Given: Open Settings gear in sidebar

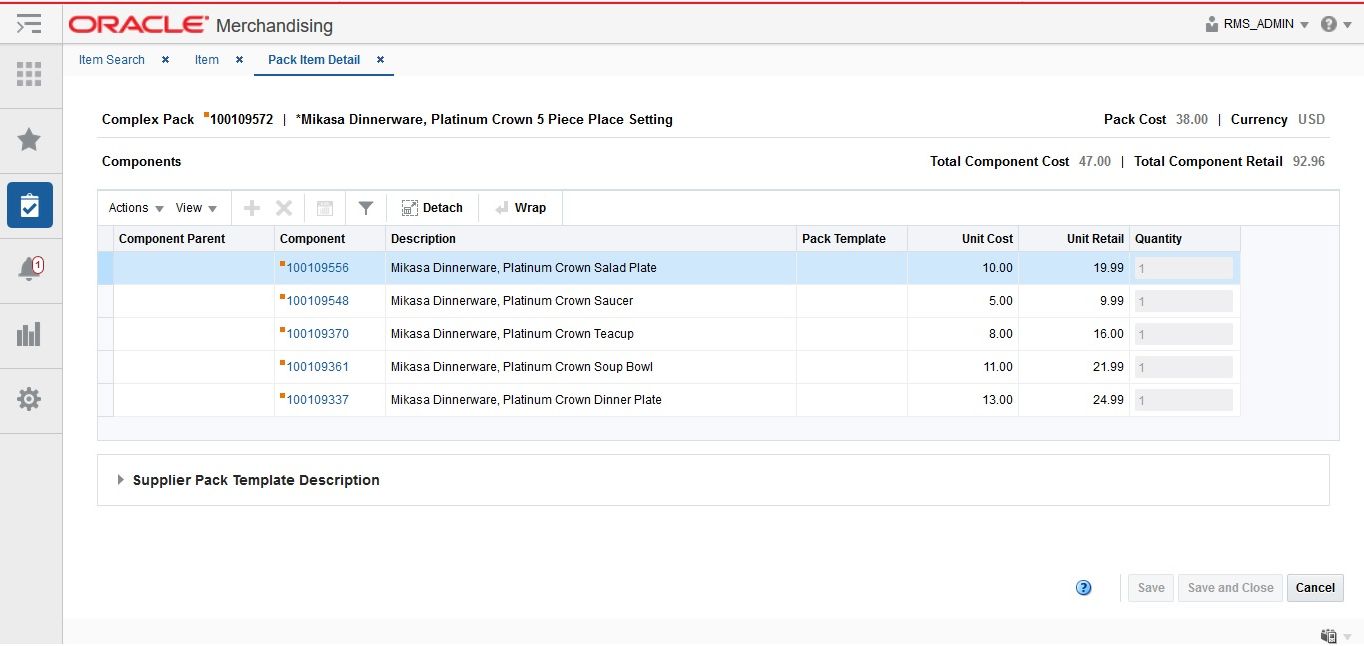Looking at the screenshot, I should click(x=29, y=399).
